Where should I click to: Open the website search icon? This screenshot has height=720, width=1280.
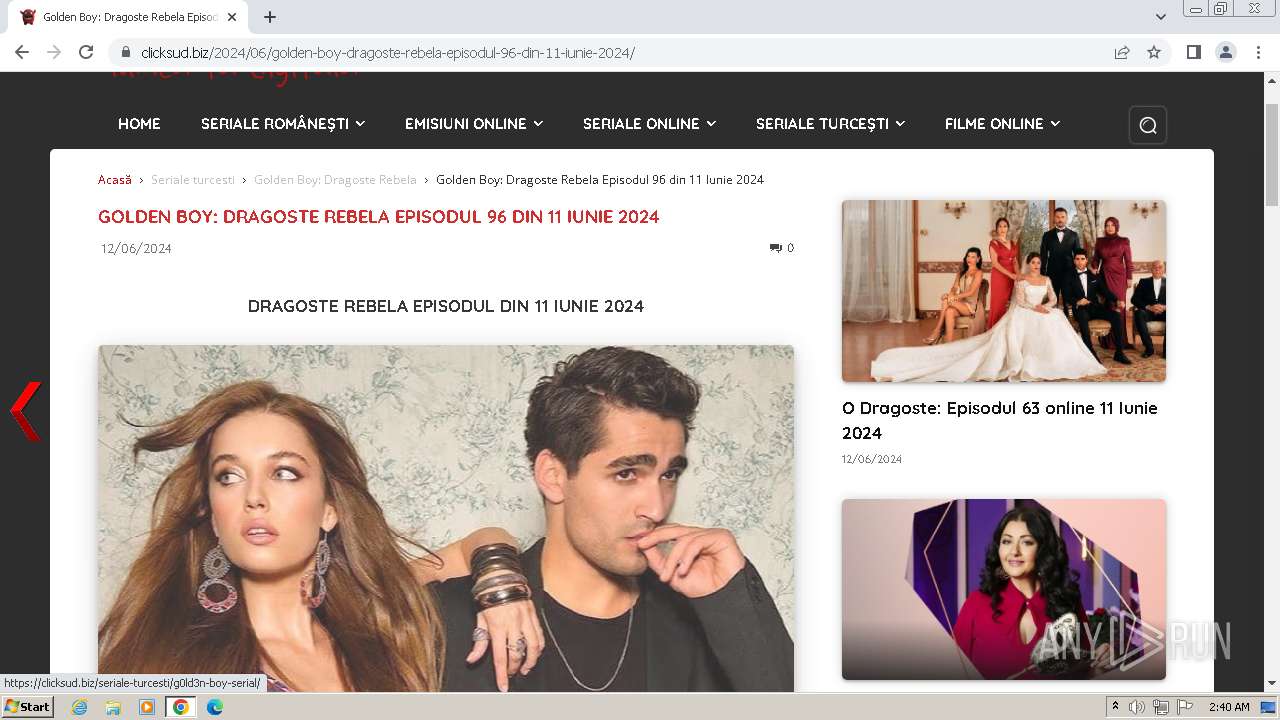(x=1148, y=125)
